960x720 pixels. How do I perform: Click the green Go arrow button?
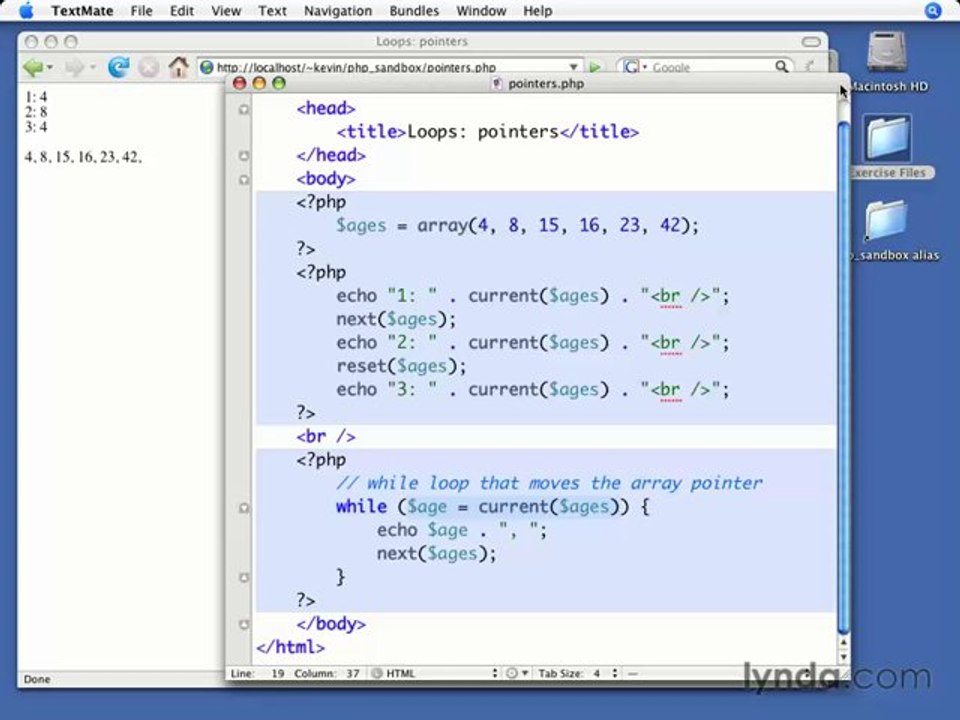click(594, 67)
